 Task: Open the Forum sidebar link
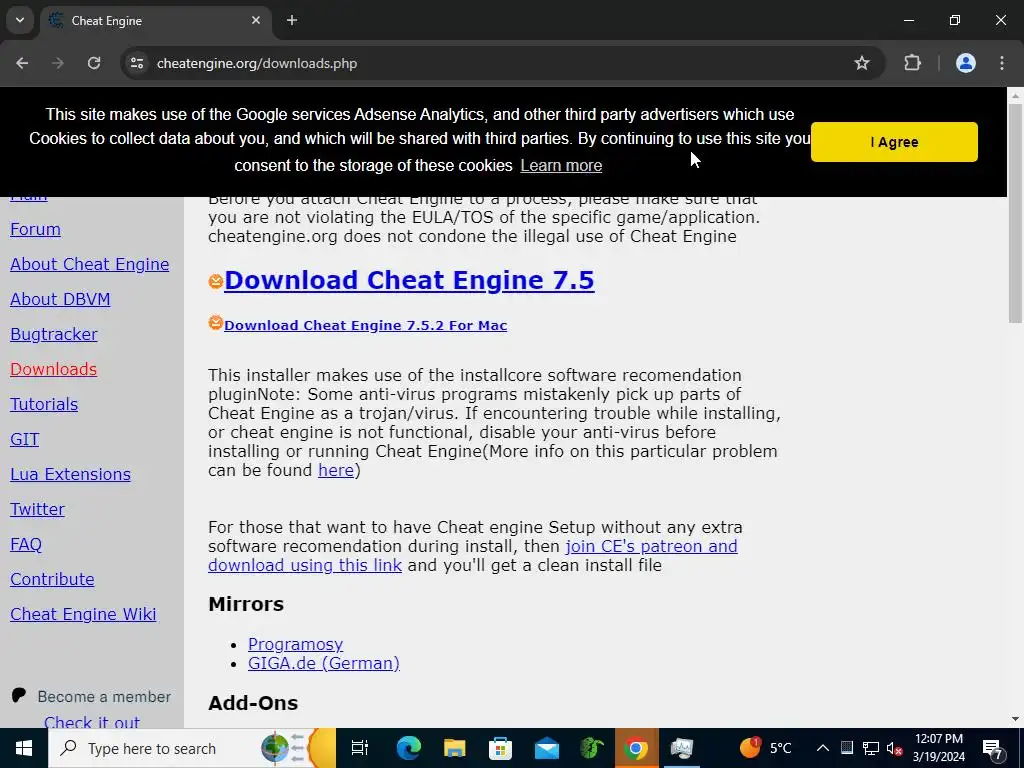[35, 229]
